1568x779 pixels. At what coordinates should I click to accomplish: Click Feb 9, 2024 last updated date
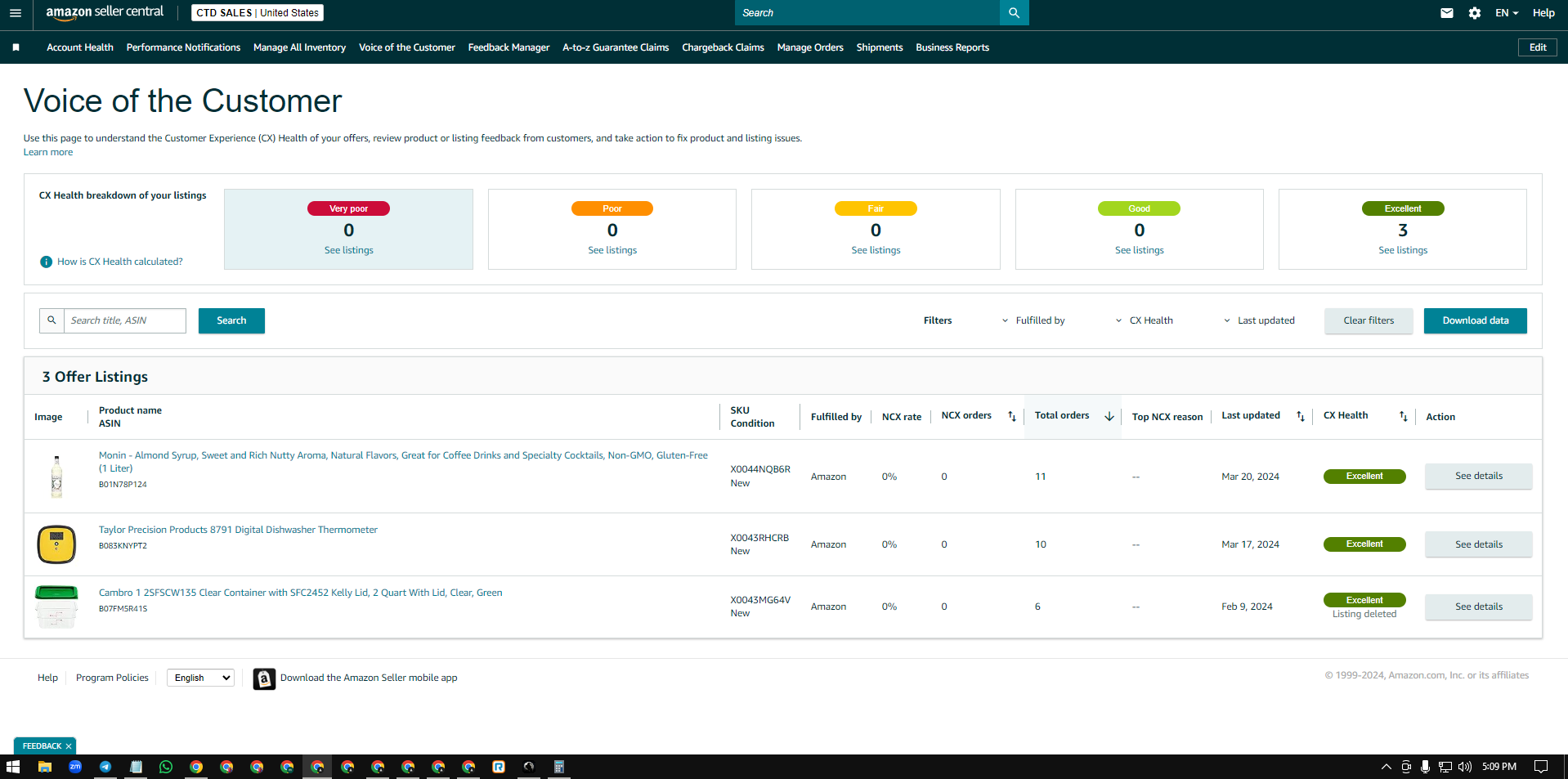click(1247, 607)
